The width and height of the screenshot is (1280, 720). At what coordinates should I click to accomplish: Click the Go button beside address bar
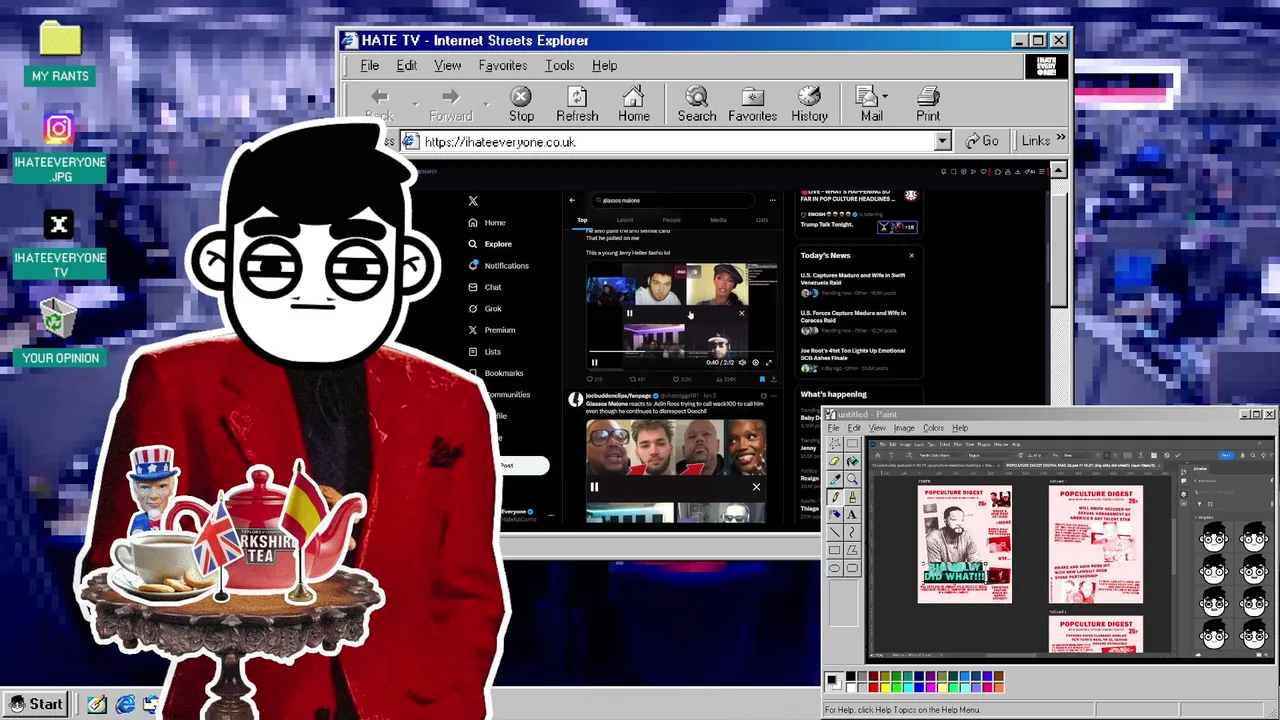point(981,141)
